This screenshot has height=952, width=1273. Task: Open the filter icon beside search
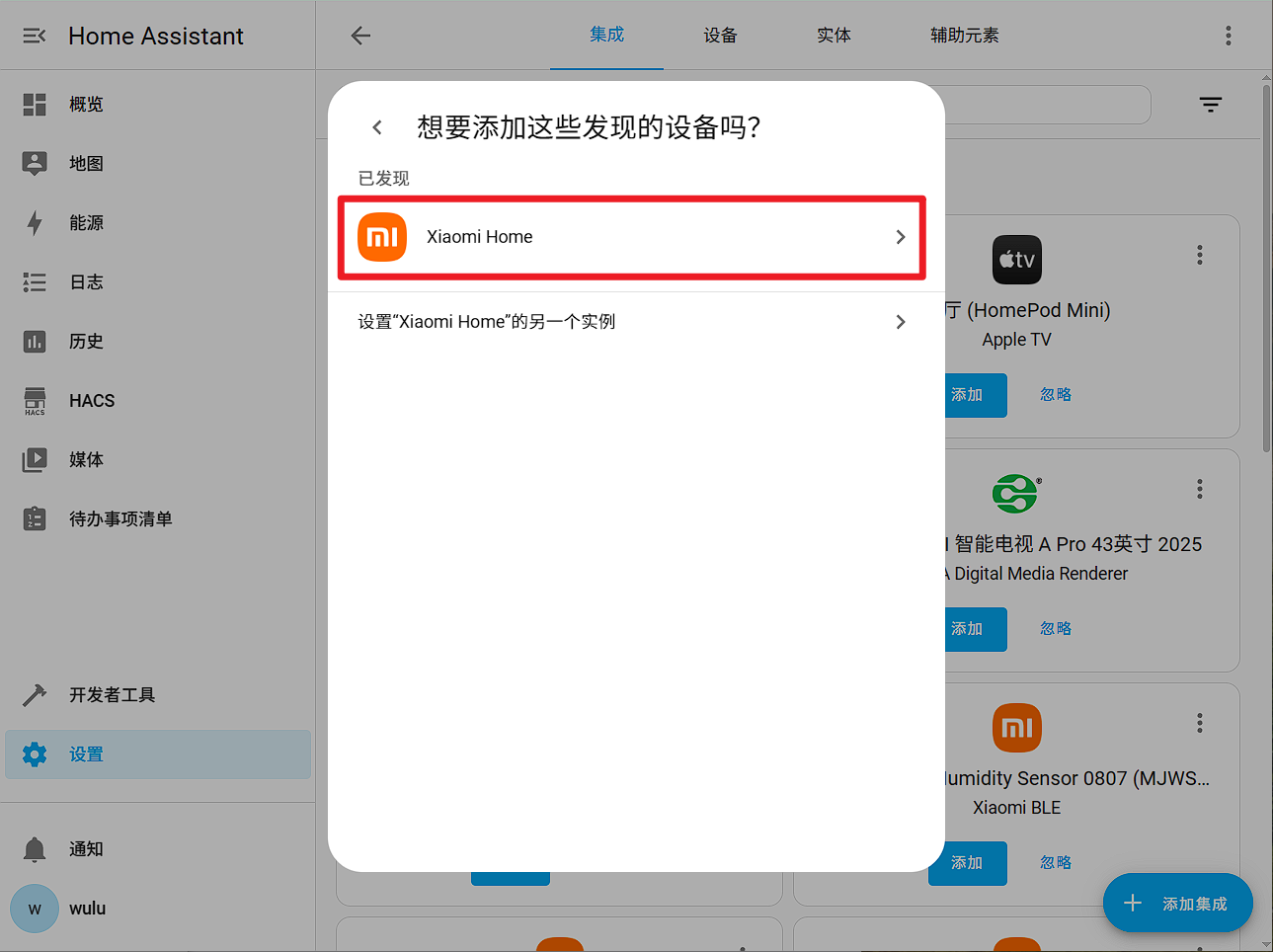(x=1211, y=105)
